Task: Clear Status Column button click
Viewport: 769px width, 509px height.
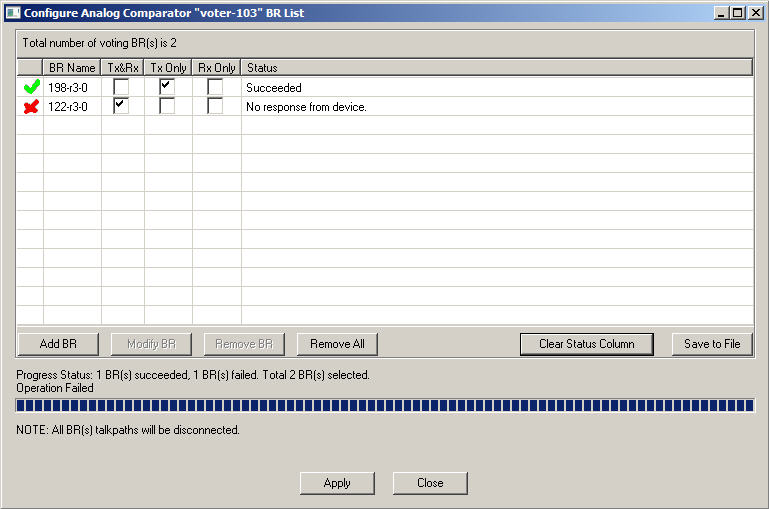Action: pos(586,344)
